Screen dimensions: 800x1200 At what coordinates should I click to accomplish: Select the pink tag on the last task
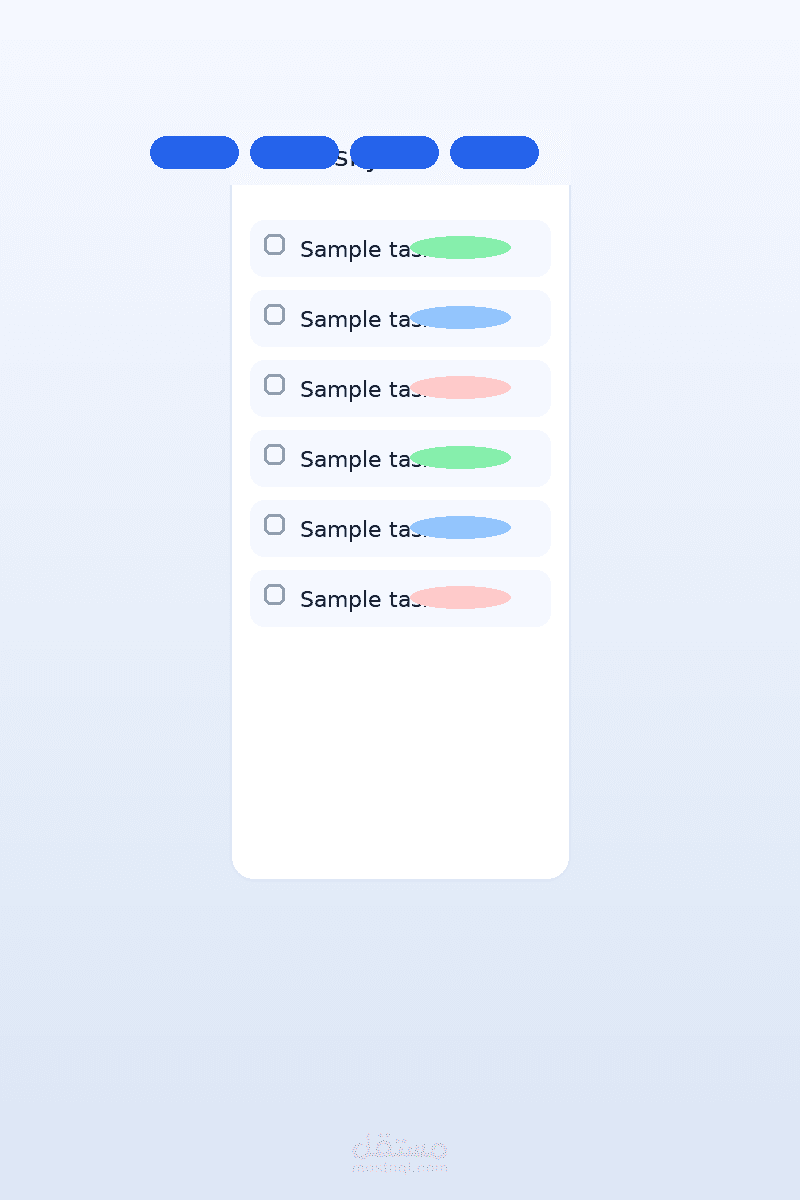460,598
